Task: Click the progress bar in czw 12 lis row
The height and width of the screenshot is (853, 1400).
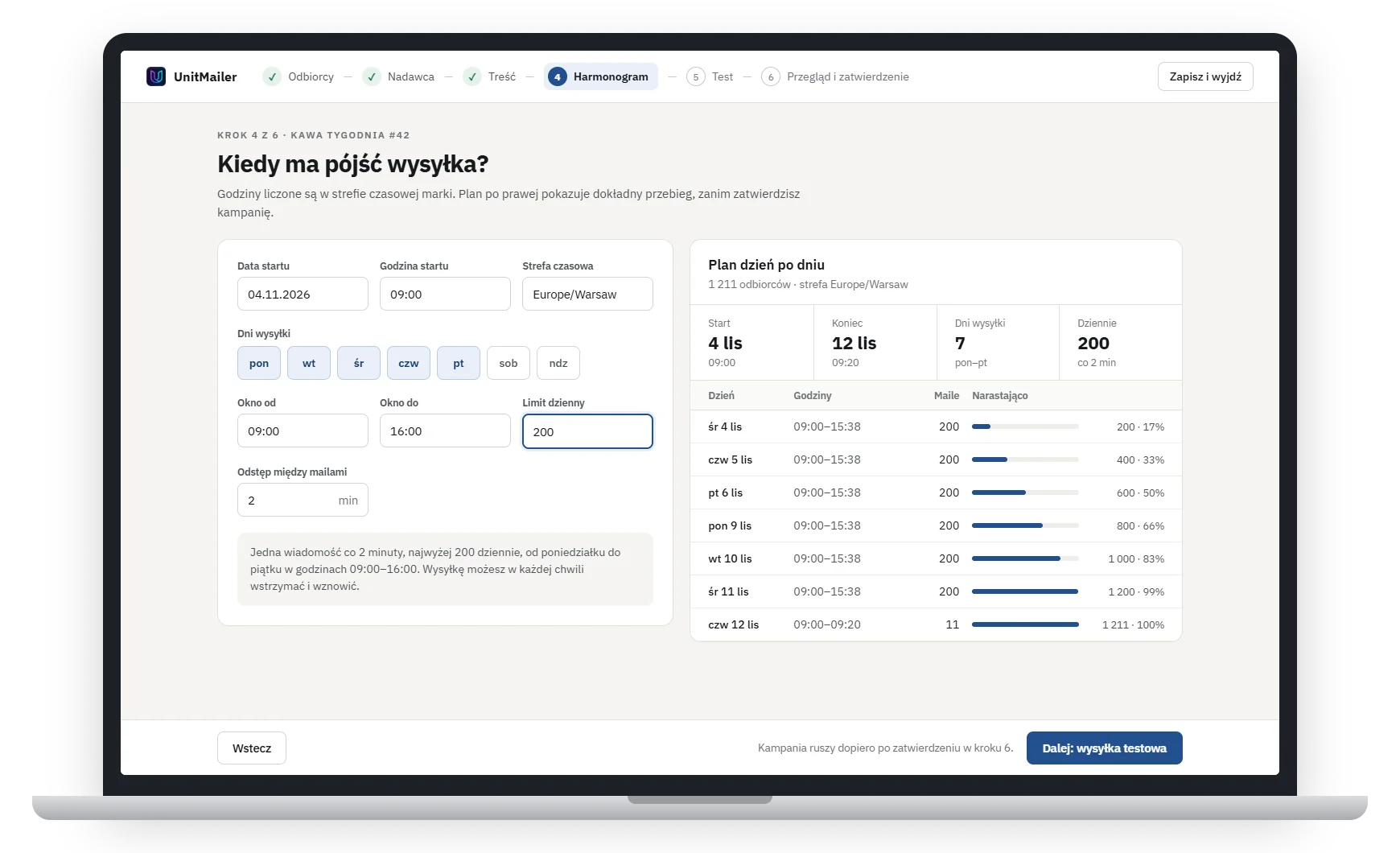Action: click(x=1025, y=624)
